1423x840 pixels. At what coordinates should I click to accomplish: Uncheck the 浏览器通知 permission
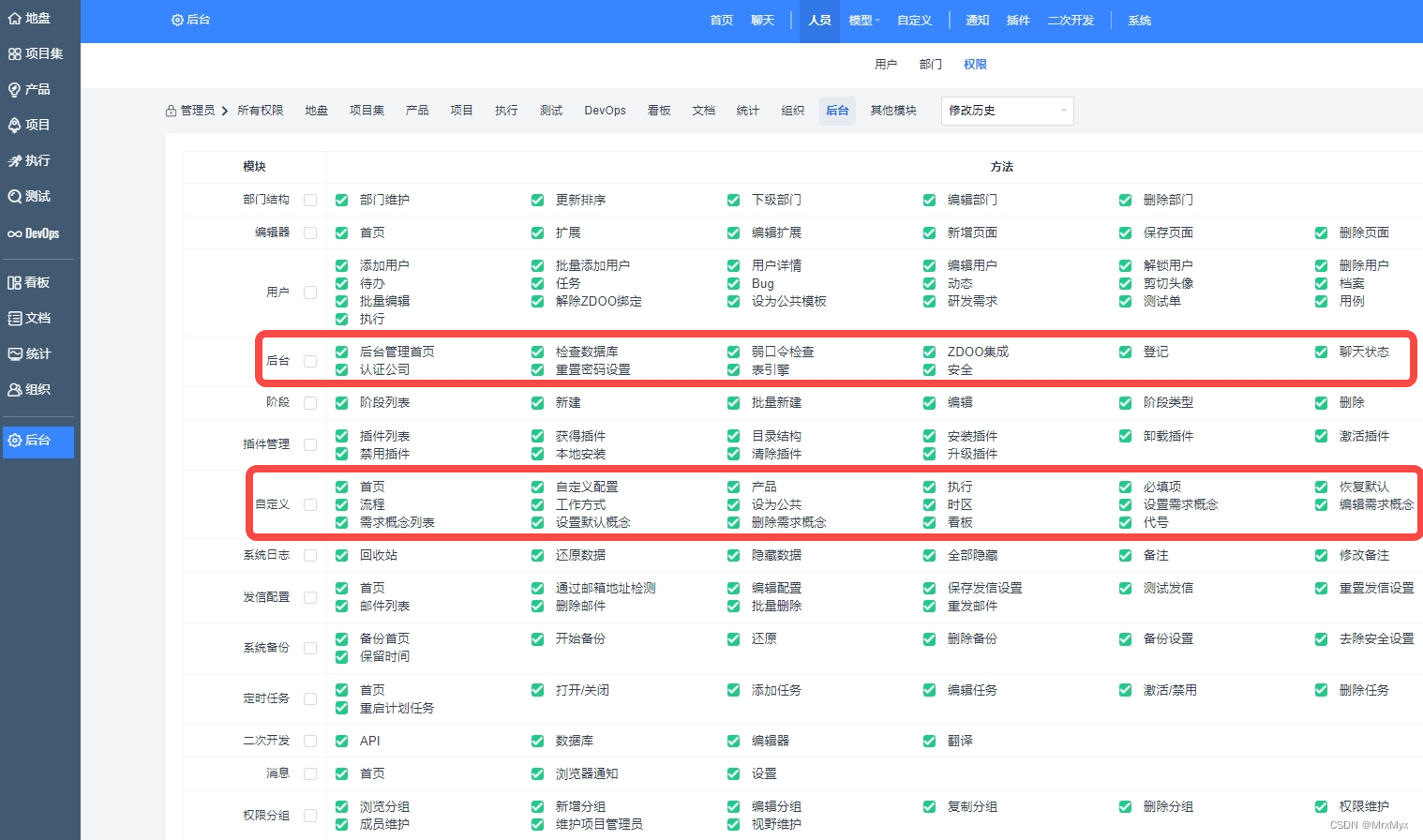[x=538, y=773]
